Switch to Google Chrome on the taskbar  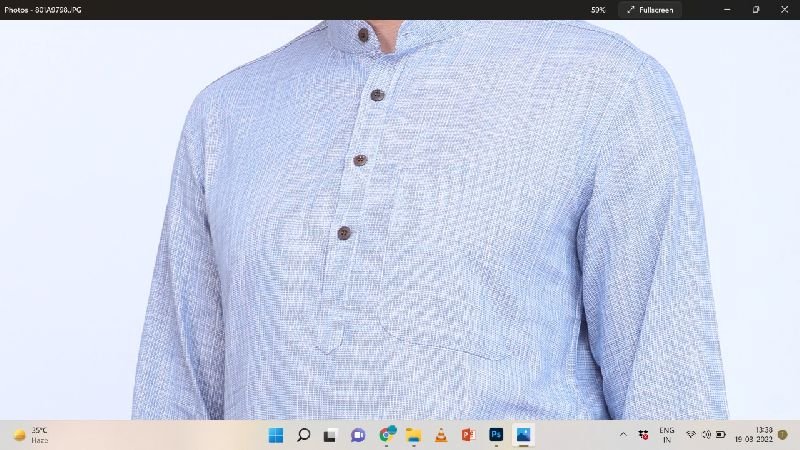coord(386,435)
